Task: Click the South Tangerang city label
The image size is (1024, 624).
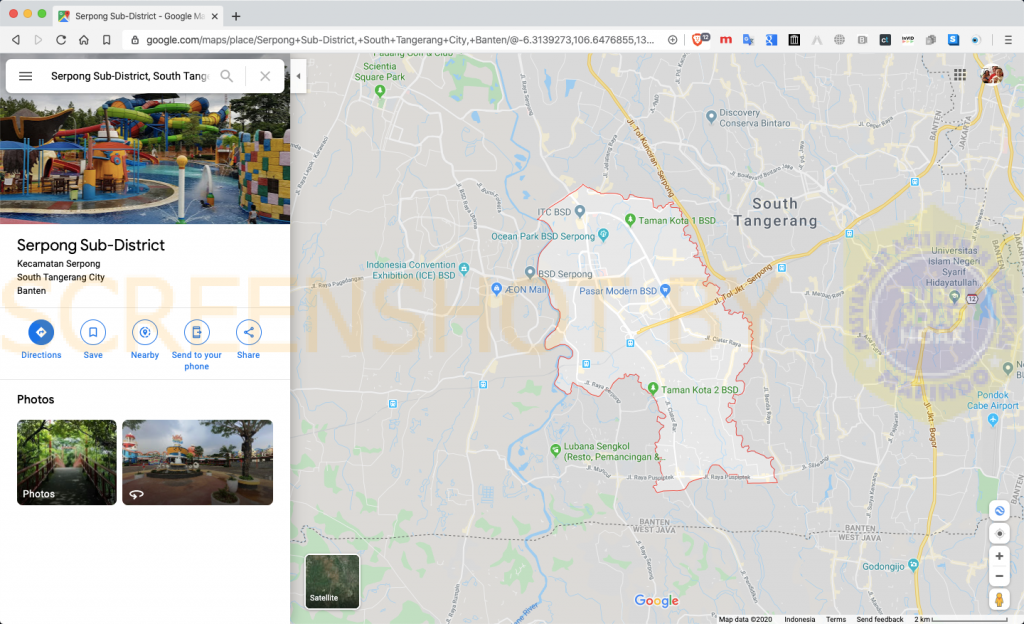Action: 775,212
